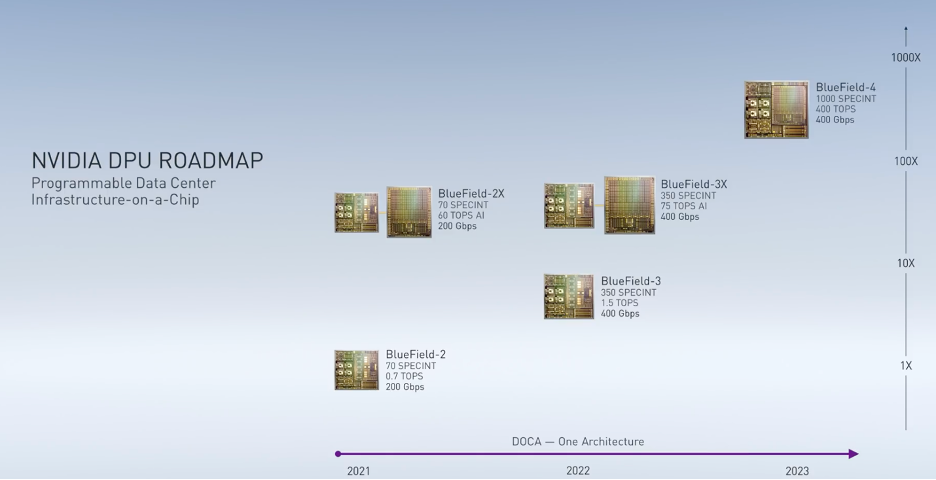The image size is (936, 480).
Task: Click the '1.5 TOPS' spec
Action: (619, 303)
